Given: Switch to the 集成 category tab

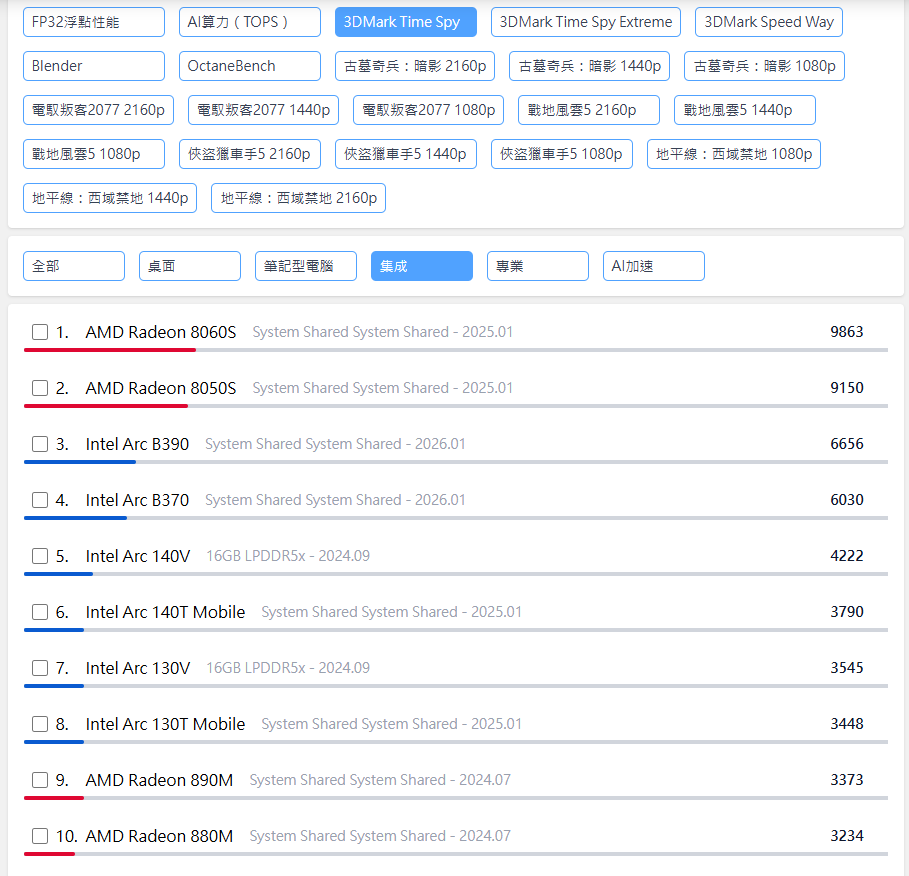Looking at the screenshot, I should click(422, 266).
